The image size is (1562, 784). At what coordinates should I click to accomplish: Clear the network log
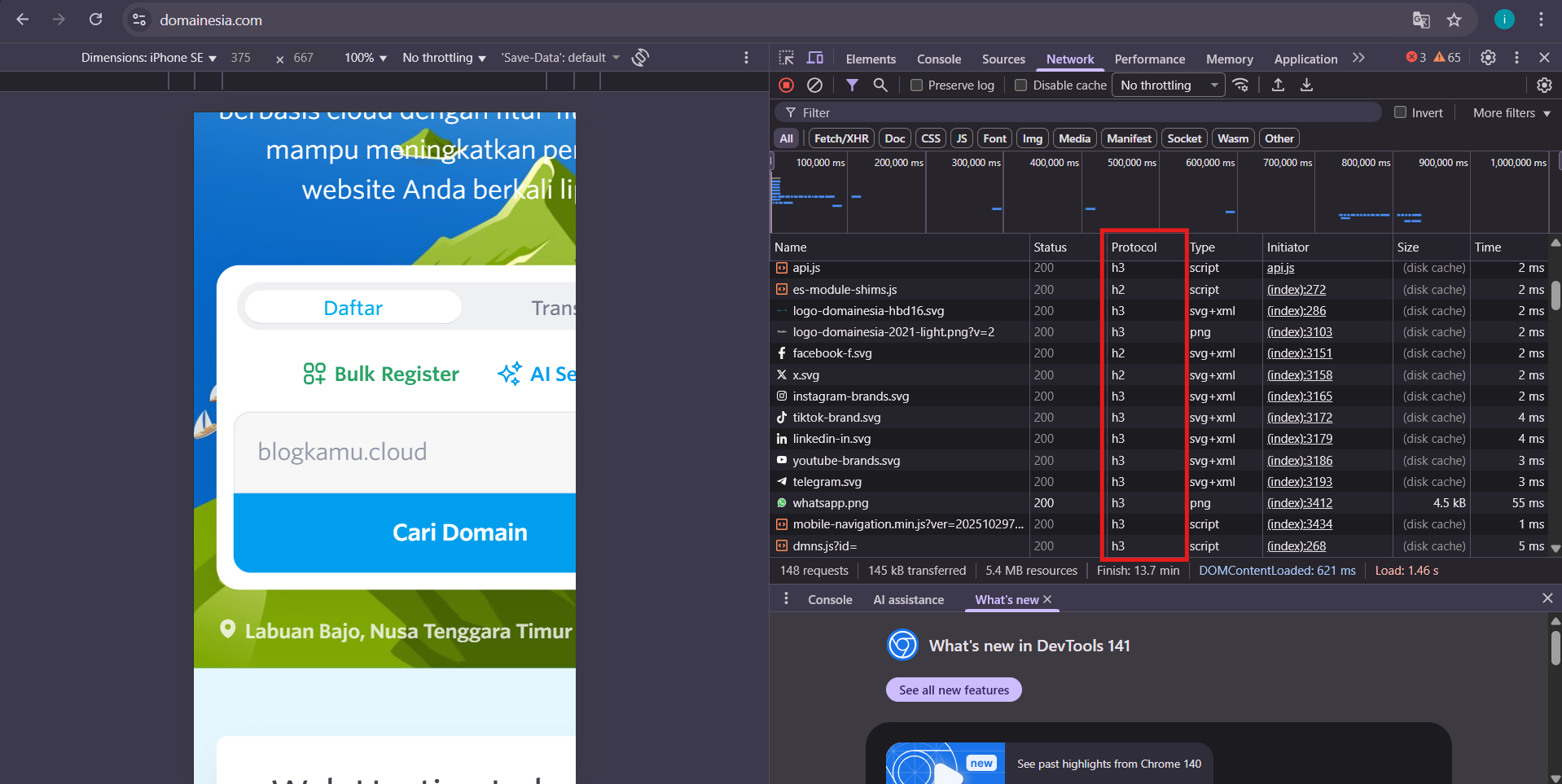tap(814, 85)
